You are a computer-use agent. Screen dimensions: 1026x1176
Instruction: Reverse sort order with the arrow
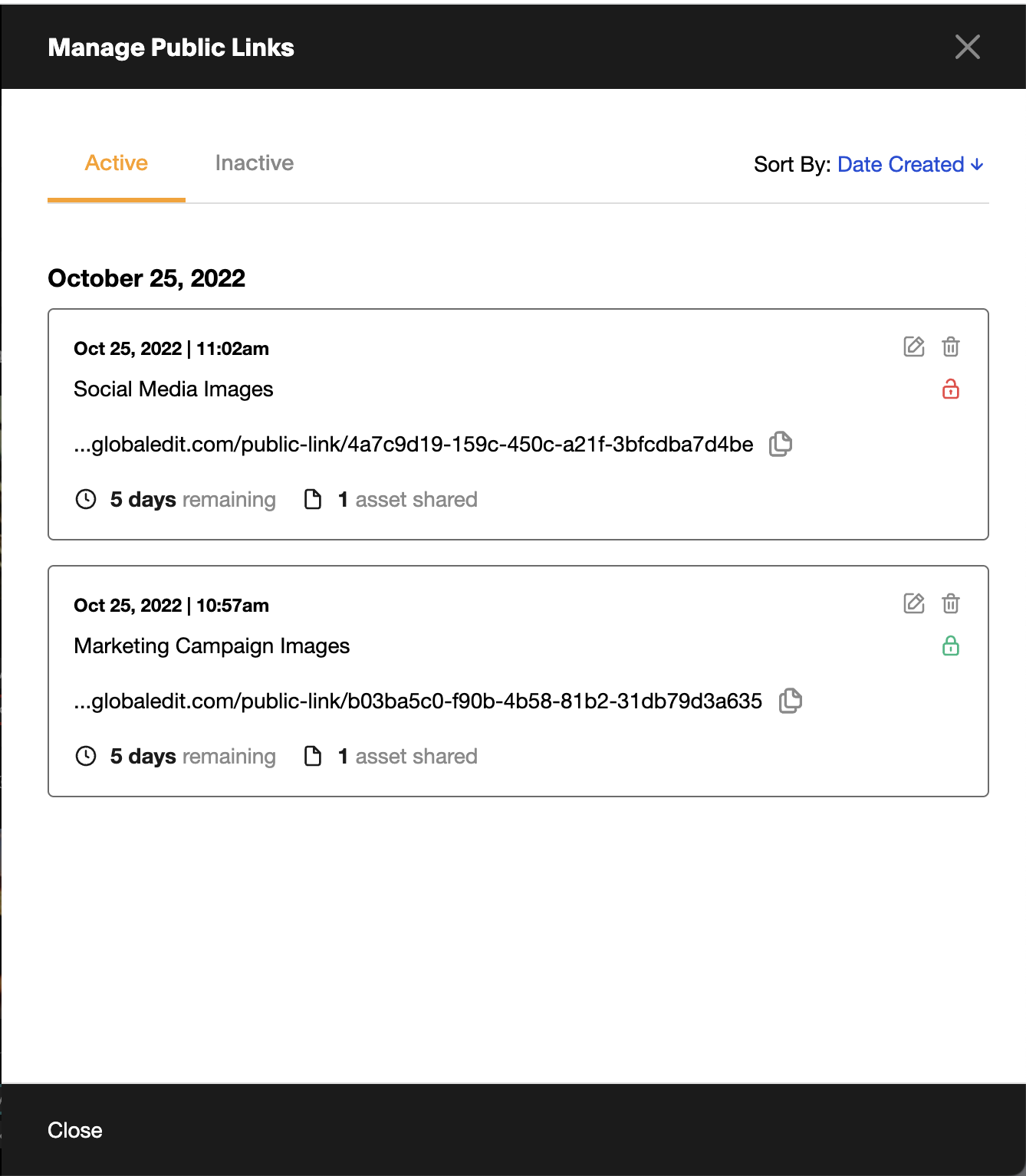pyautogui.click(x=977, y=165)
